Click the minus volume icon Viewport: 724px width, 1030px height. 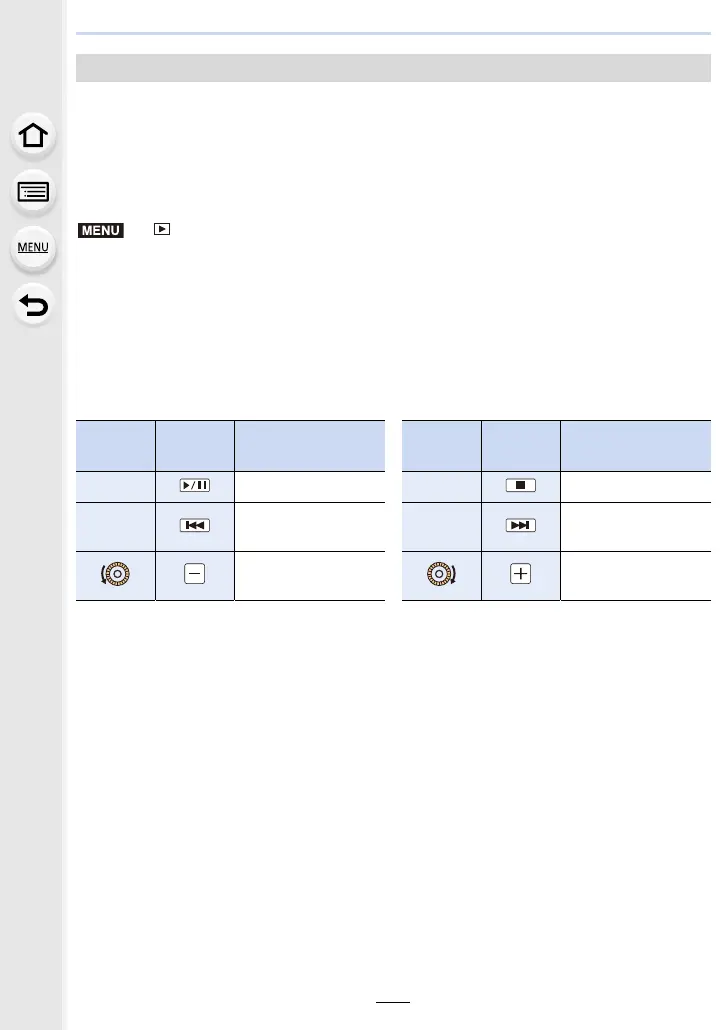pyautogui.click(x=194, y=575)
